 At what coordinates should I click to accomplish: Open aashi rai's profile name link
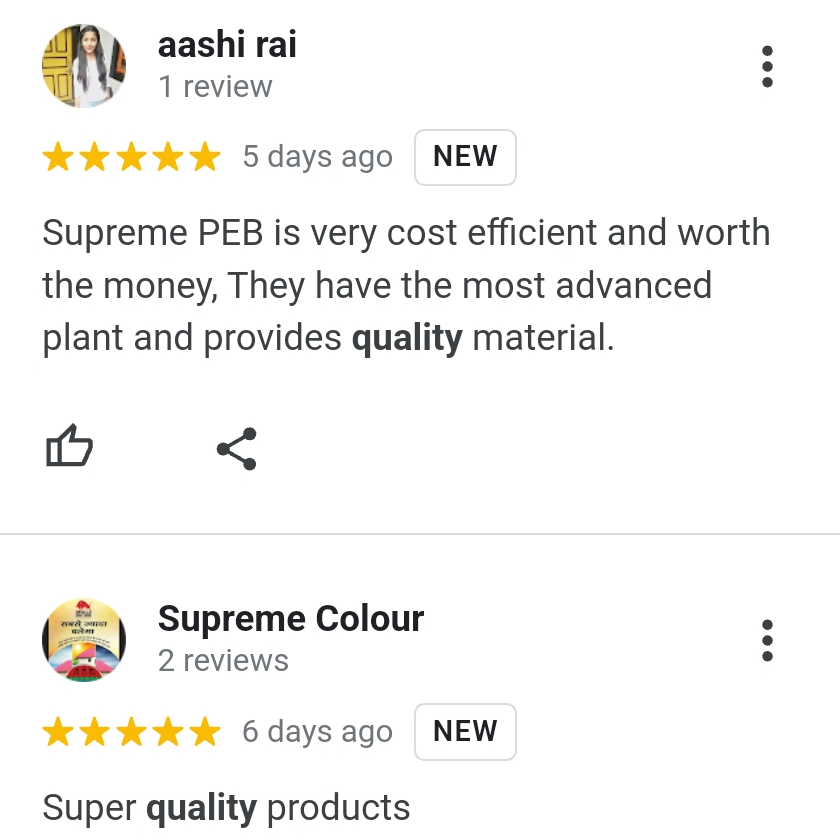[227, 44]
